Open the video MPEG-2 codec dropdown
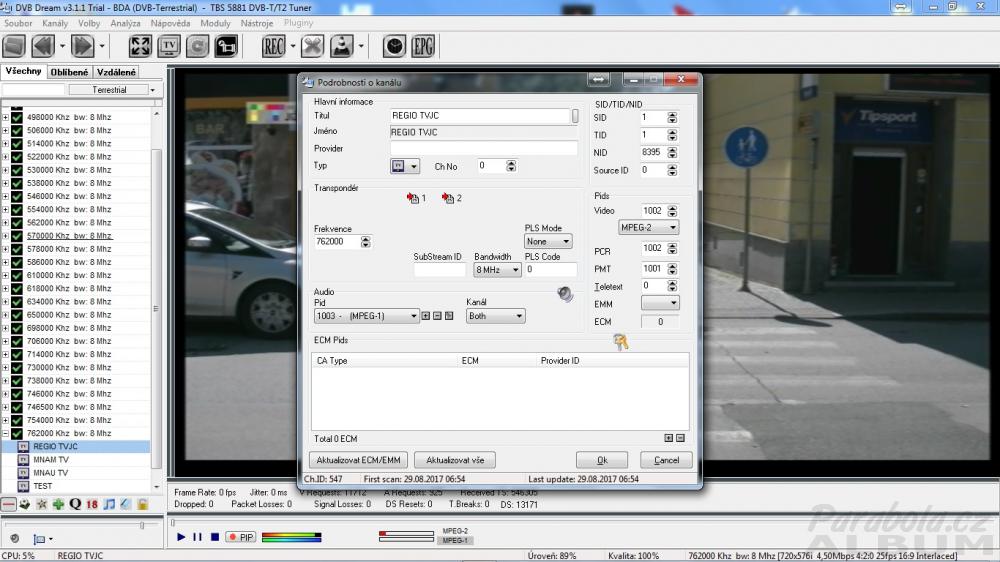This screenshot has width=1000, height=562. point(648,227)
